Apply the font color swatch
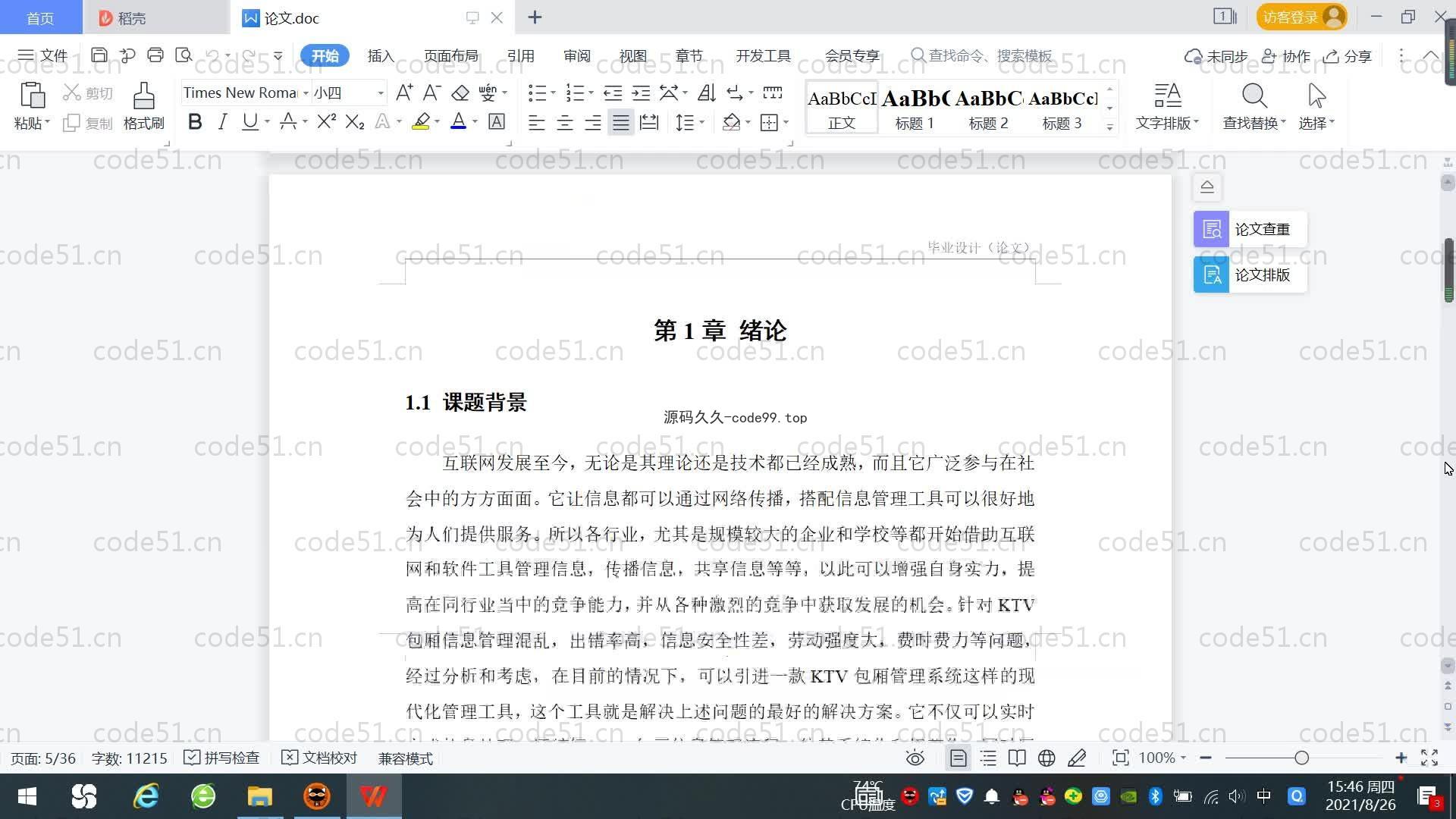The height and width of the screenshot is (819, 1456). point(458,121)
